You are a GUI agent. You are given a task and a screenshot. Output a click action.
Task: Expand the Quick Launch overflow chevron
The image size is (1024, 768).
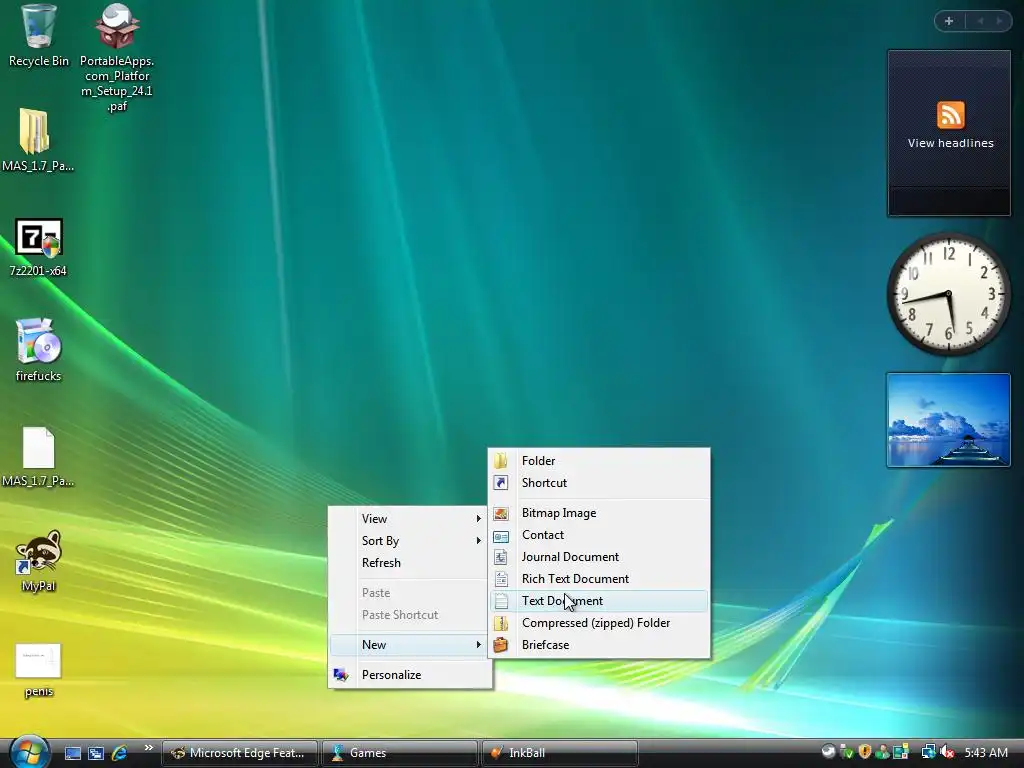[x=149, y=748]
